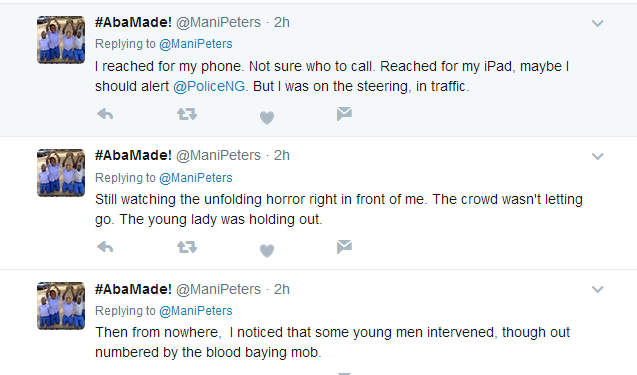
Task: Like the tweet about the steering in traffic
Action: pos(267,117)
